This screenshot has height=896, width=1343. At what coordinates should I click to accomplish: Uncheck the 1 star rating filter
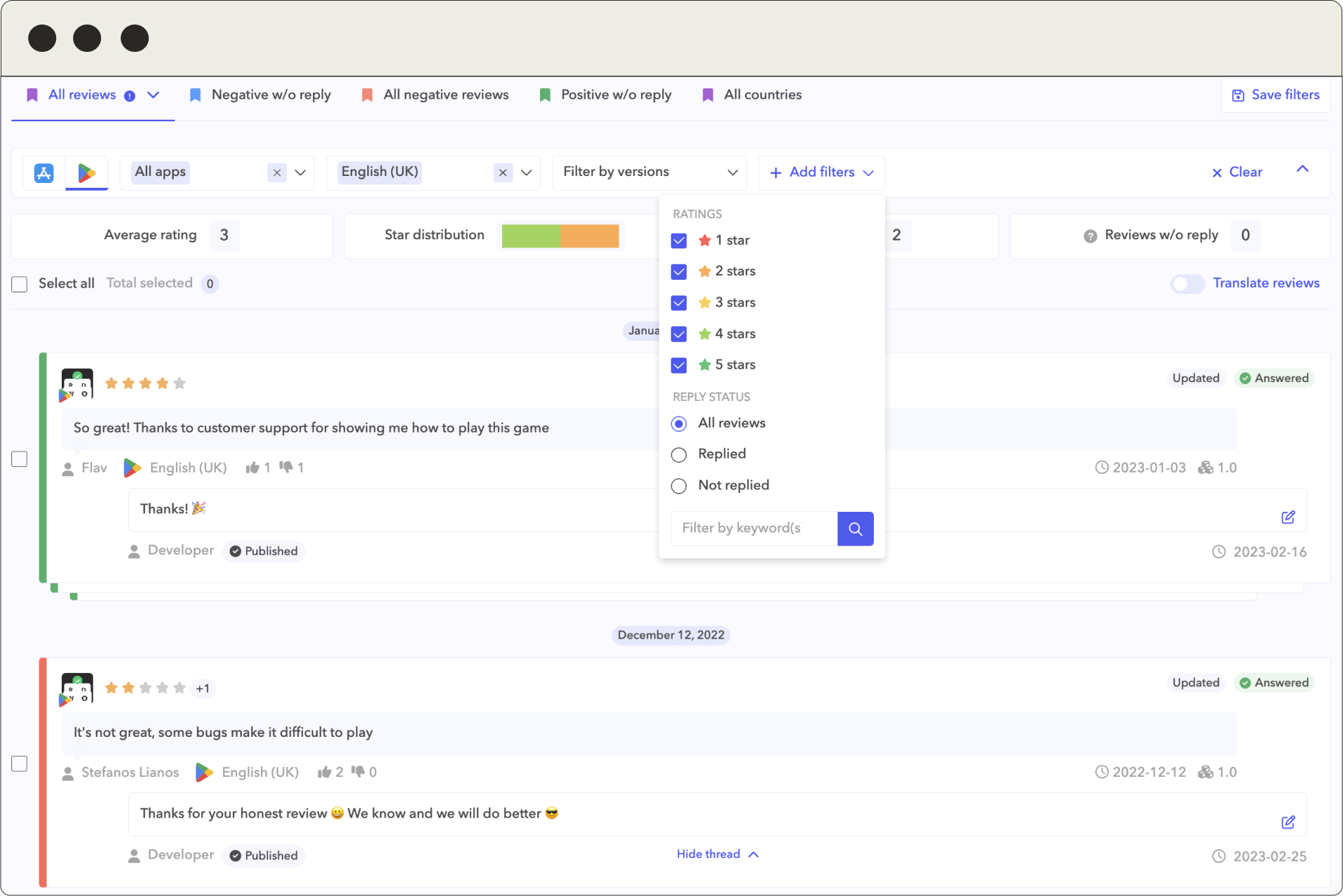[x=679, y=240]
